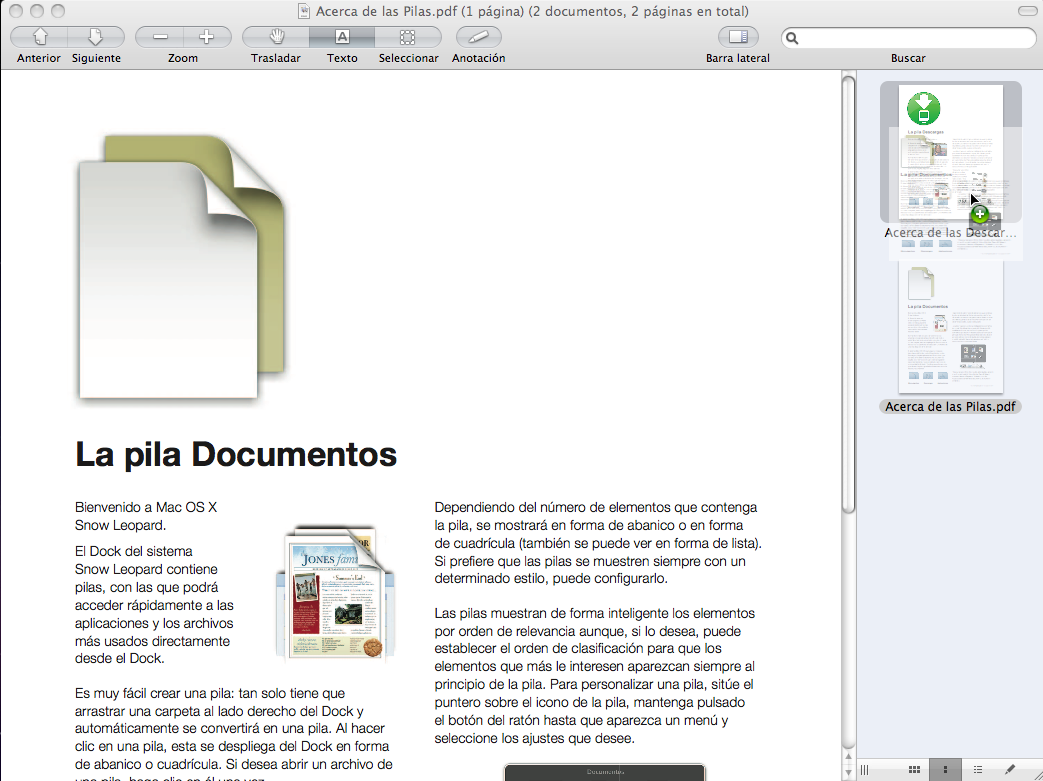Zoom in using the plus button
The width and height of the screenshot is (1043, 781).
pos(207,37)
